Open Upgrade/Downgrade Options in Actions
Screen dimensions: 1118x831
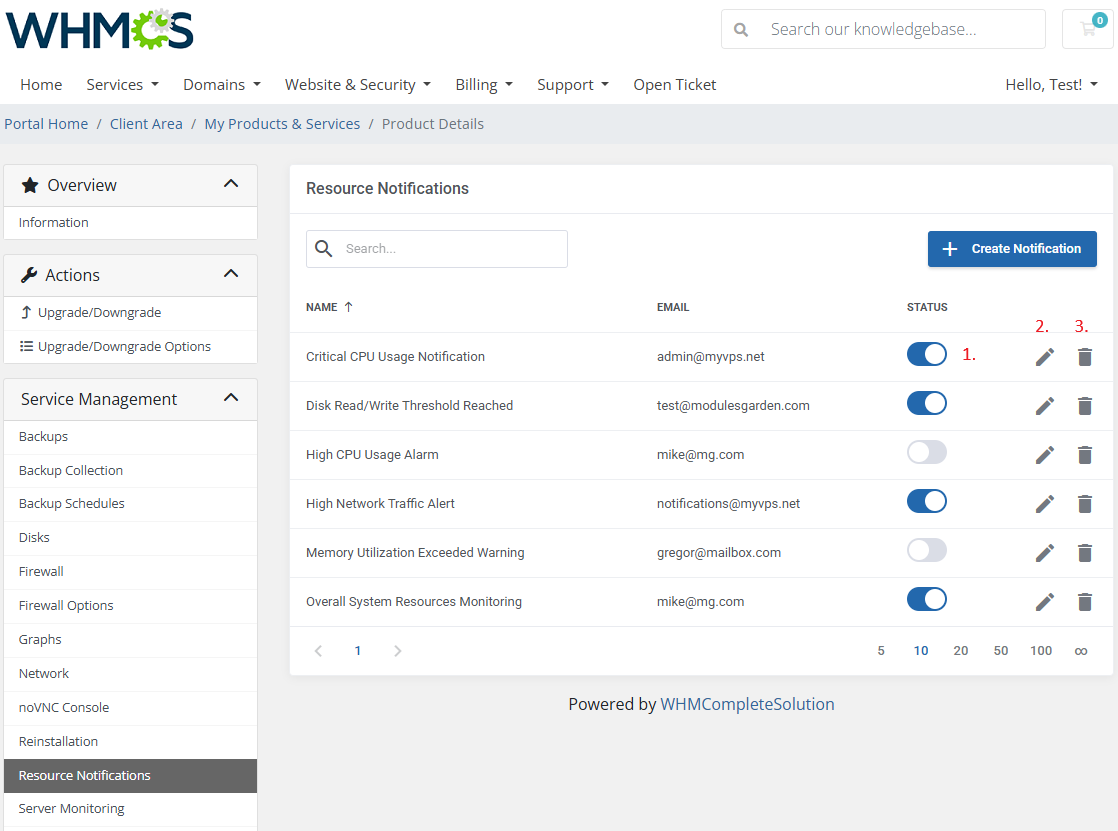point(130,347)
